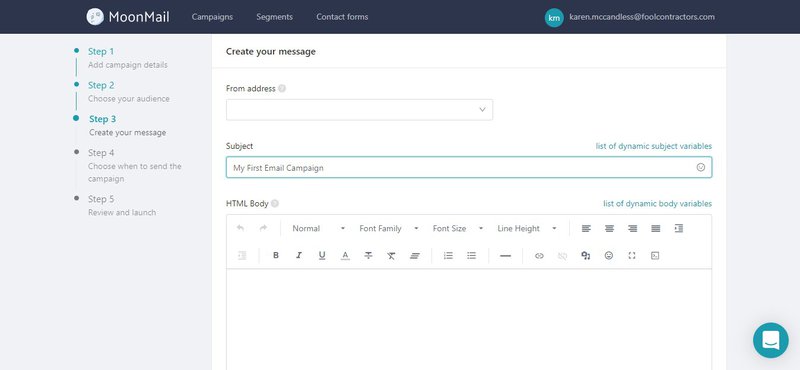Open the text color tool
Screen dimensions: 800x370
[x=345, y=256]
